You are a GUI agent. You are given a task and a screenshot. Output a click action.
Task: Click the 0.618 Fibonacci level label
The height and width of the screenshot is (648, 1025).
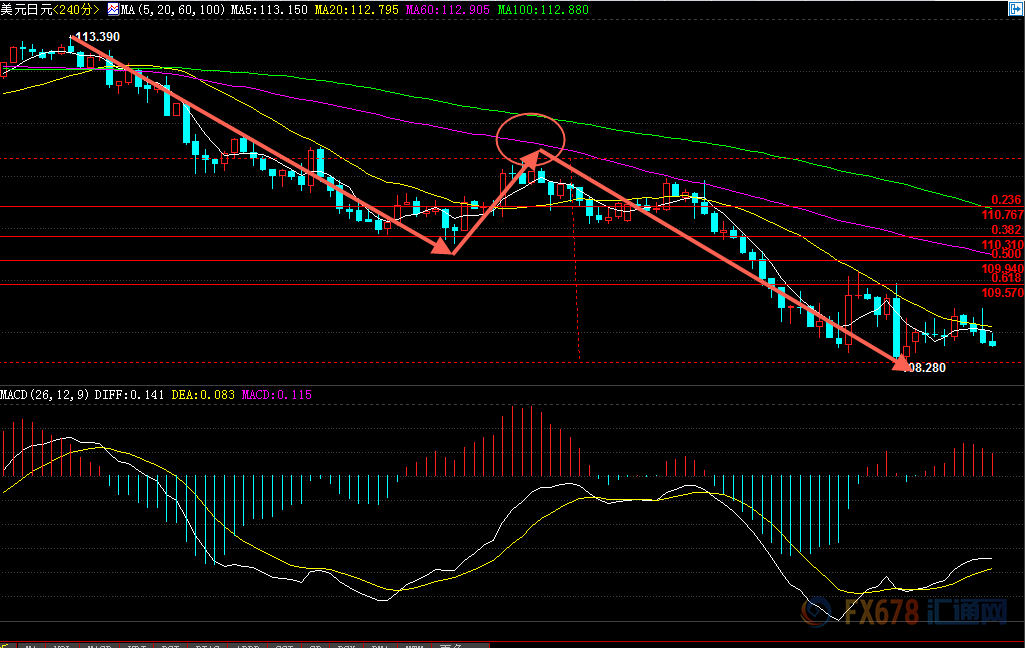(1006, 279)
